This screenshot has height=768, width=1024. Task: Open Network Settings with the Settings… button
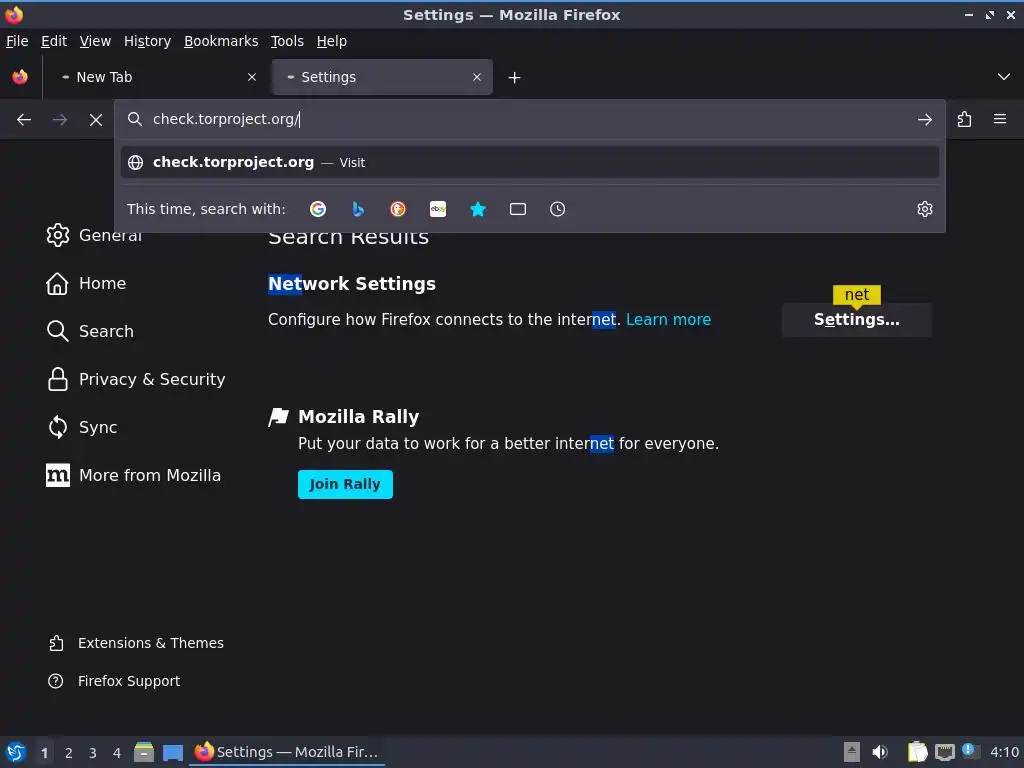[x=856, y=319]
